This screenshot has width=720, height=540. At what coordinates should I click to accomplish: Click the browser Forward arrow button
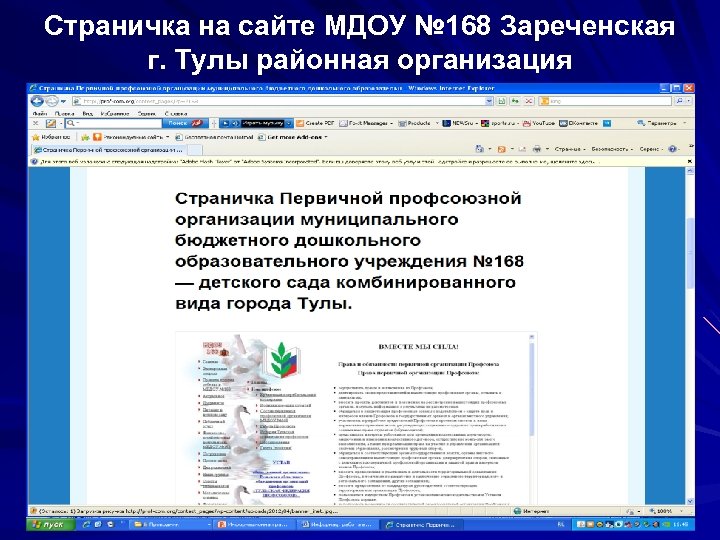(x=51, y=101)
